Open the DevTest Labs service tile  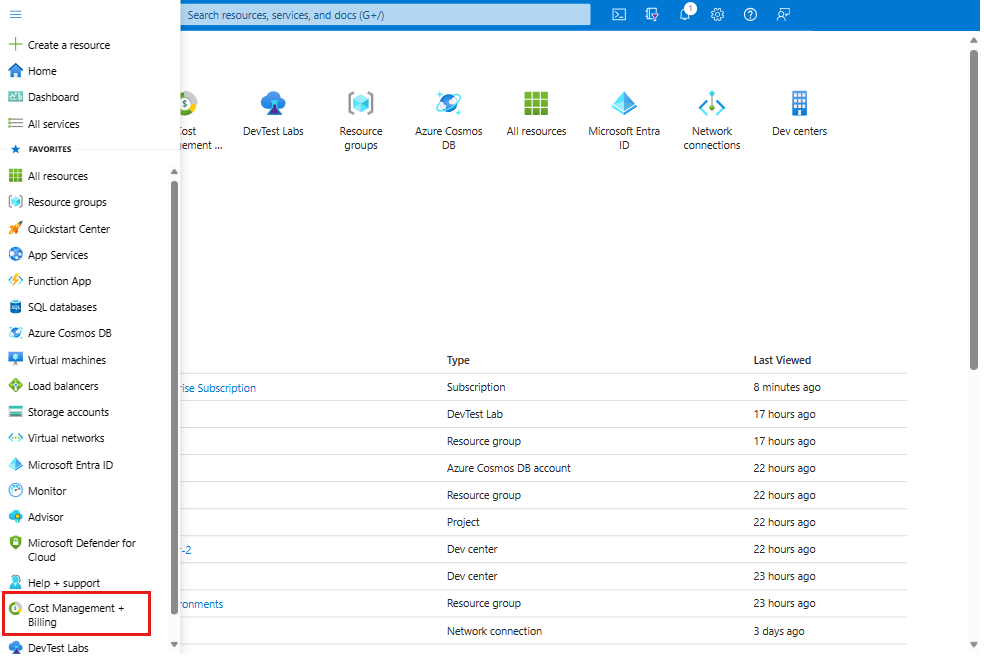tap(273, 113)
